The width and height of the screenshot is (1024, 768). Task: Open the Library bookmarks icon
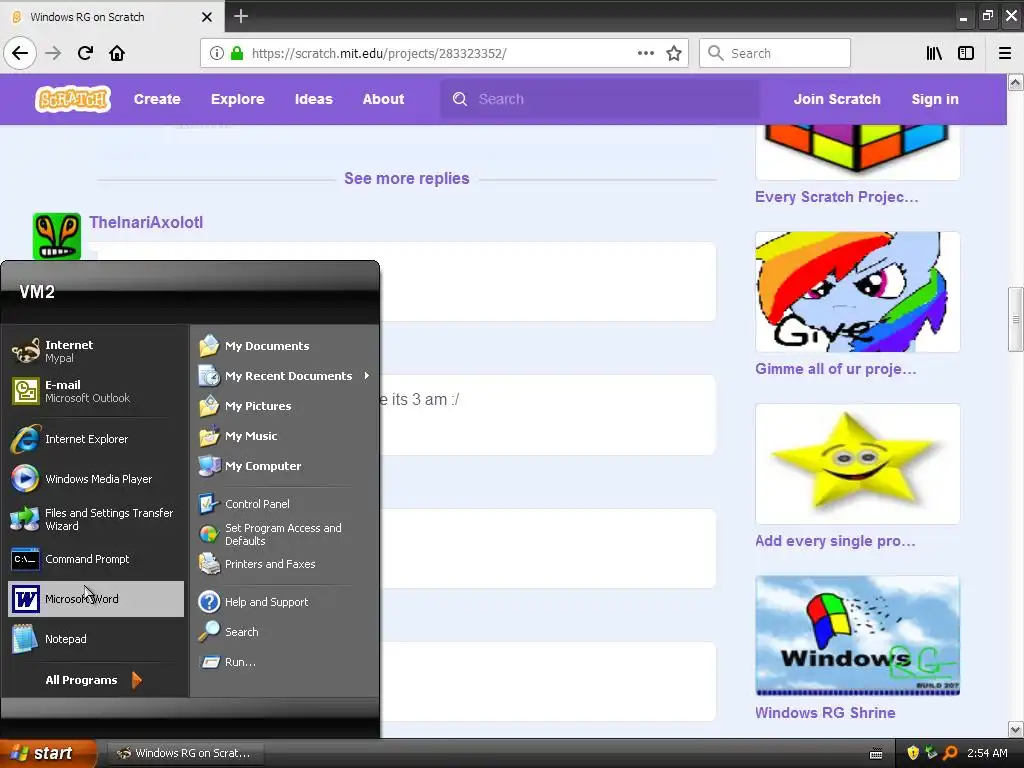[x=934, y=53]
